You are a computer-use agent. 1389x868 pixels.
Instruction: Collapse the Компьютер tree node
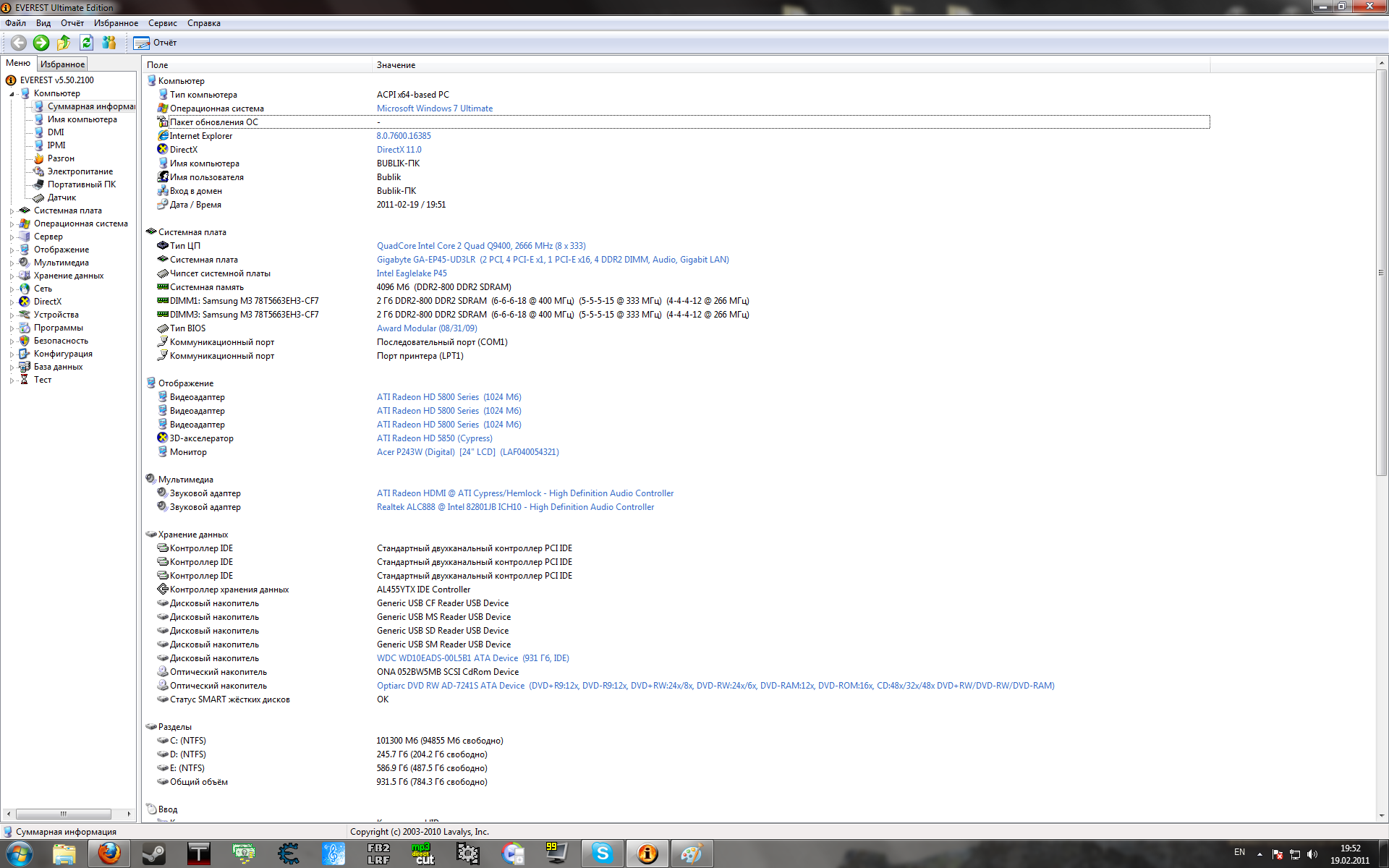(x=12, y=94)
